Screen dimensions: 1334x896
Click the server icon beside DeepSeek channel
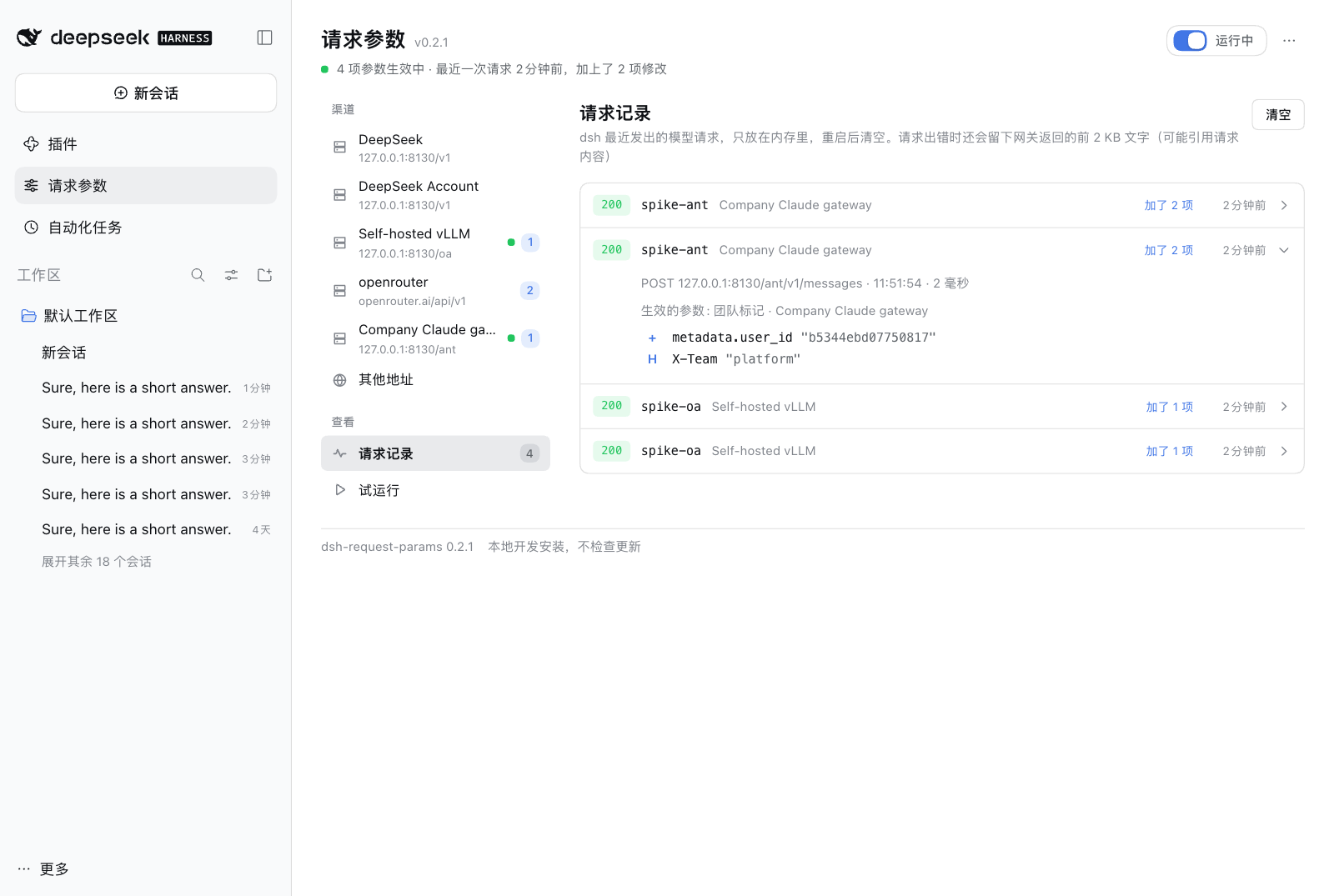coord(339,148)
